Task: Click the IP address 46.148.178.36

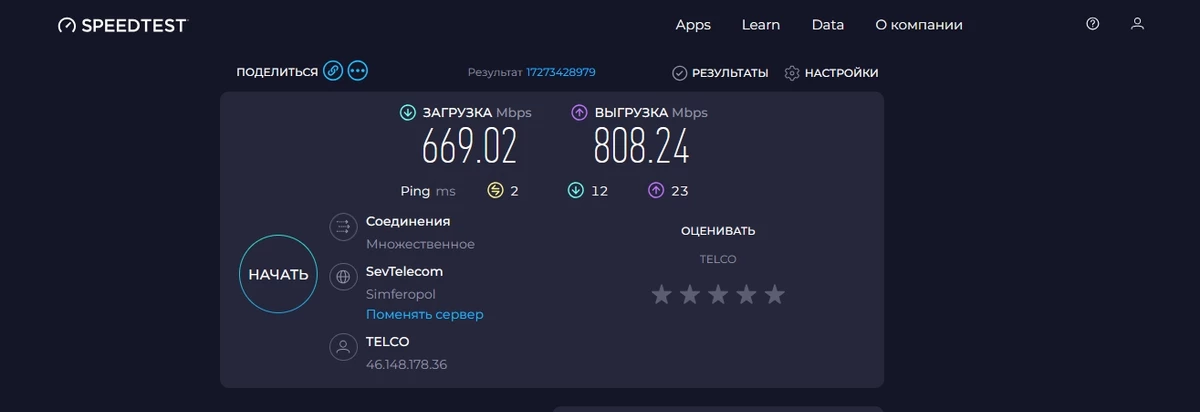Action: [x=406, y=364]
